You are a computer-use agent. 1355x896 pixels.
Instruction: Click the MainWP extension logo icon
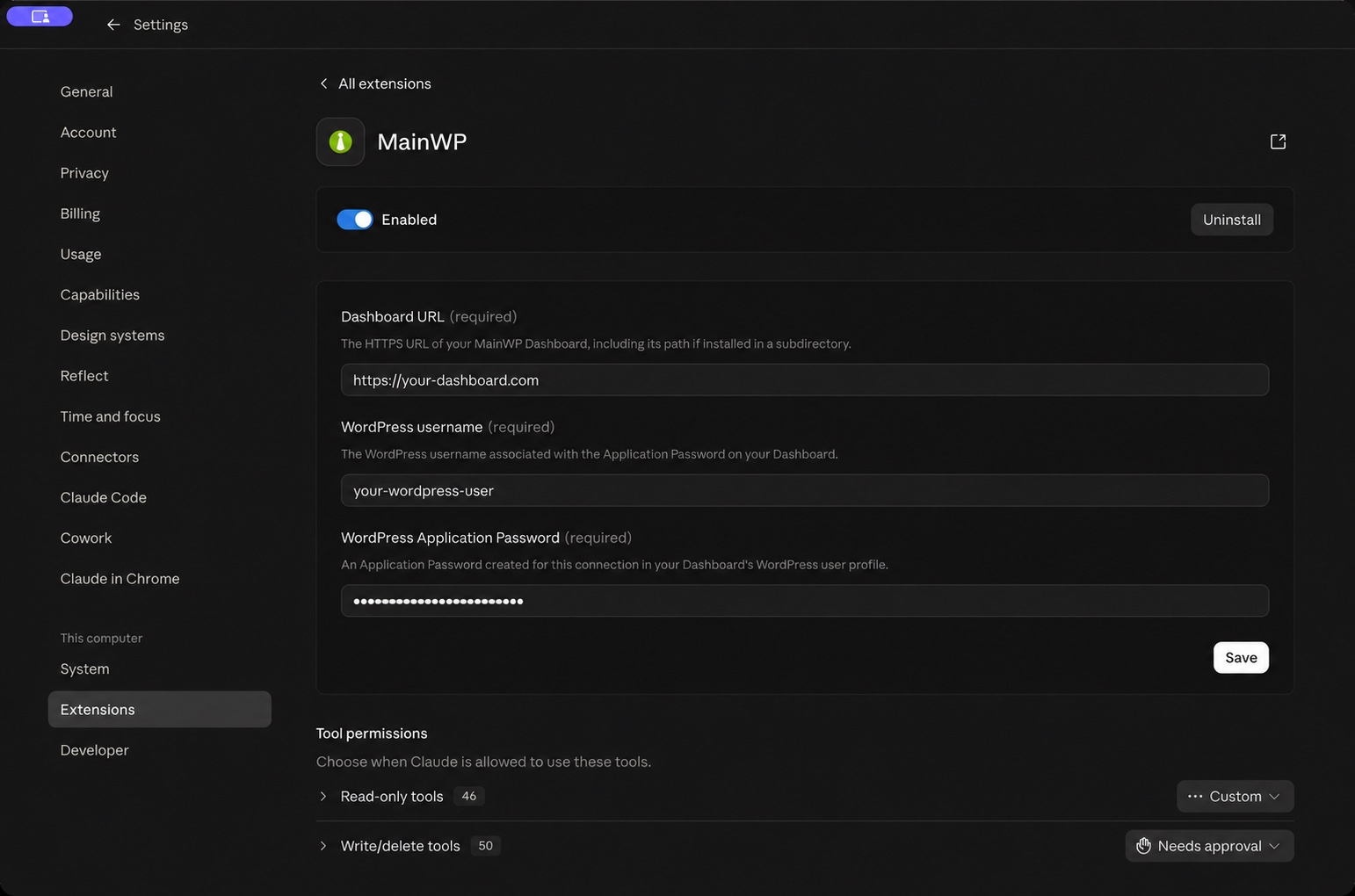[340, 141]
